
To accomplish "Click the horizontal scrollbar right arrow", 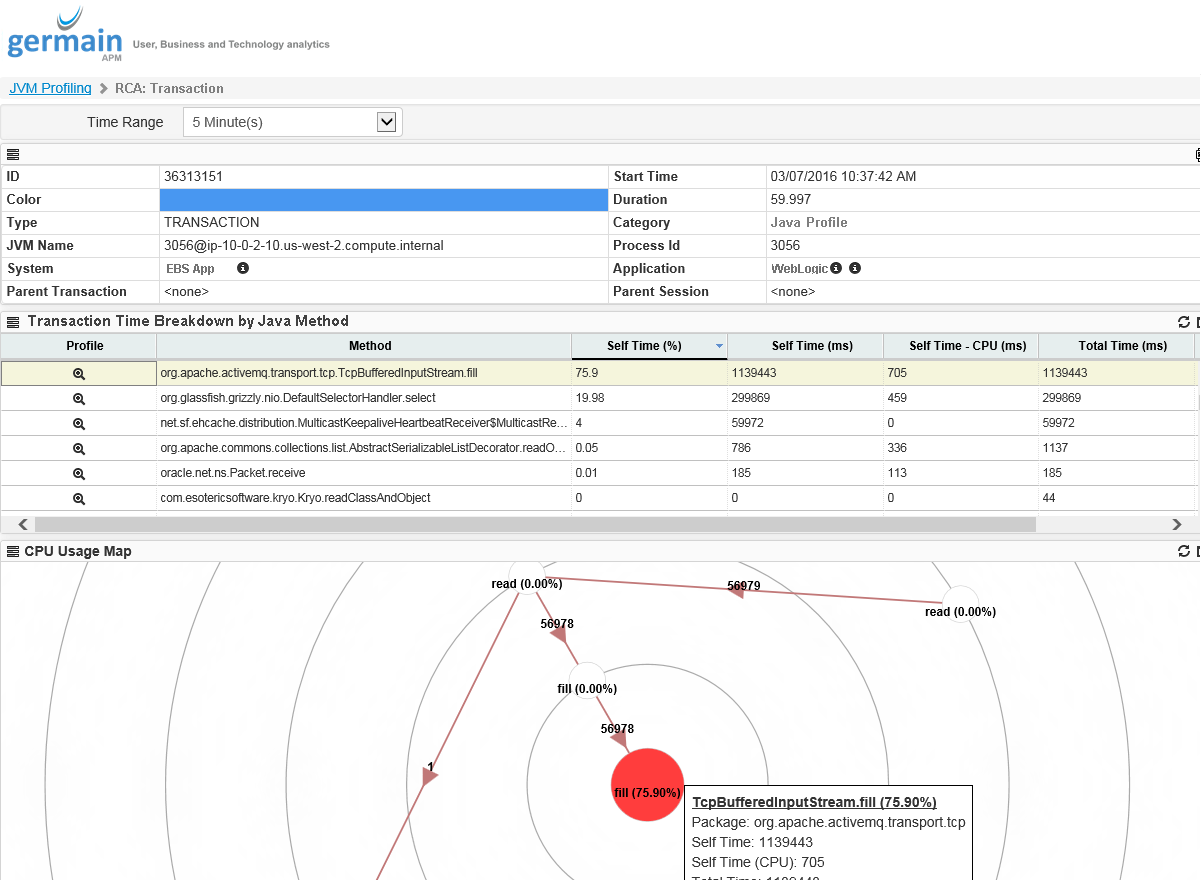I will (x=1177, y=524).
